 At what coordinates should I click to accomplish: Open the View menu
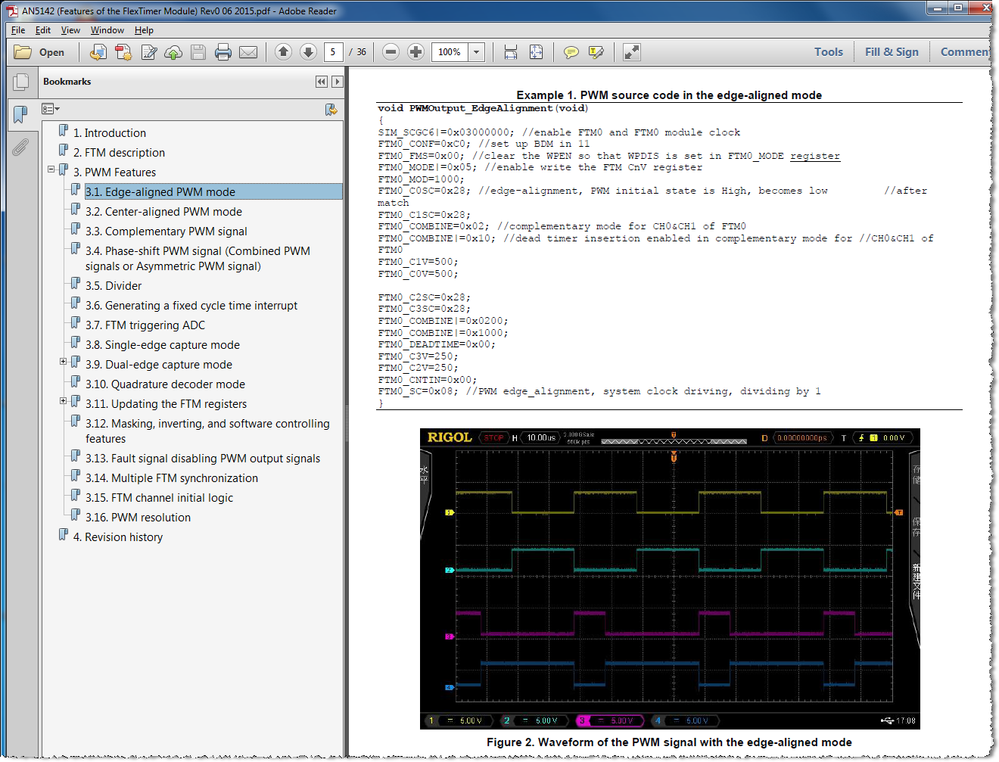(70, 30)
